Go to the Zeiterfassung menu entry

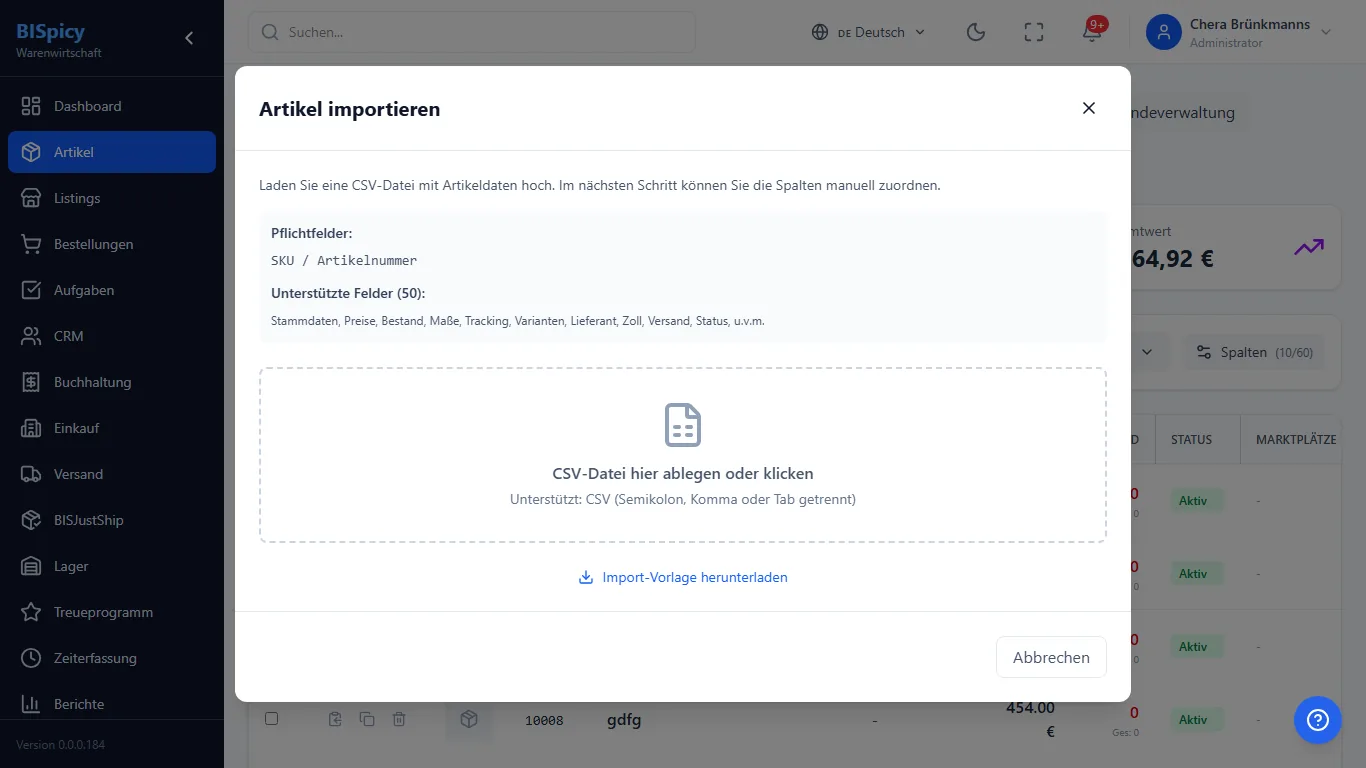(x=112, y=658)
